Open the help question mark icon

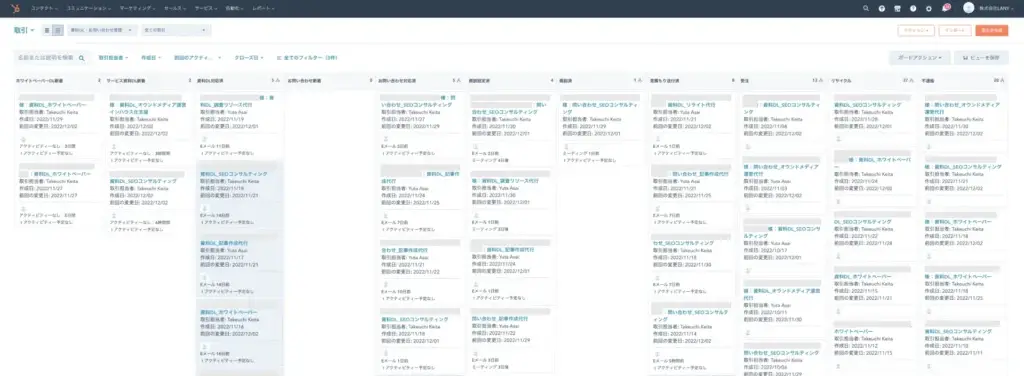click(913, 8)
